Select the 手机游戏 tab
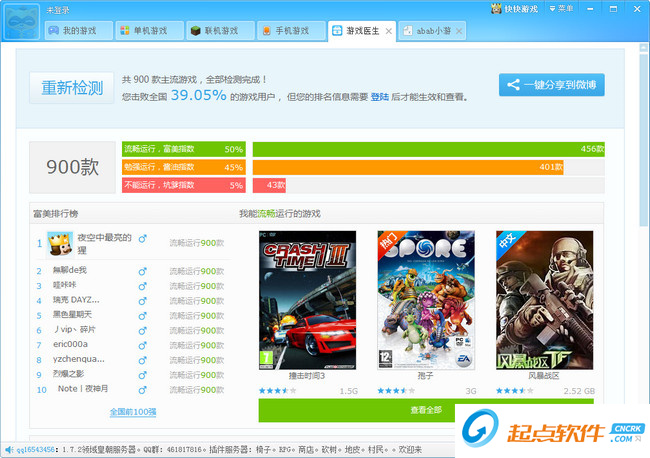The image size is (650, 458). (291, 31)
